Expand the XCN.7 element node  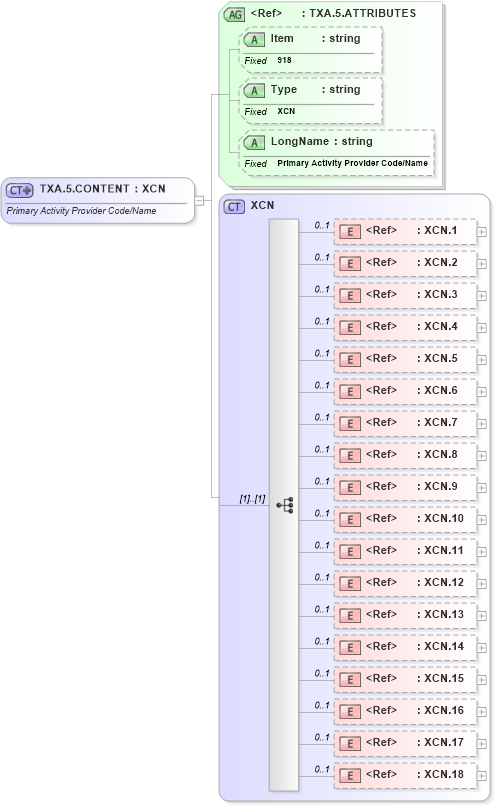[481, 424]
